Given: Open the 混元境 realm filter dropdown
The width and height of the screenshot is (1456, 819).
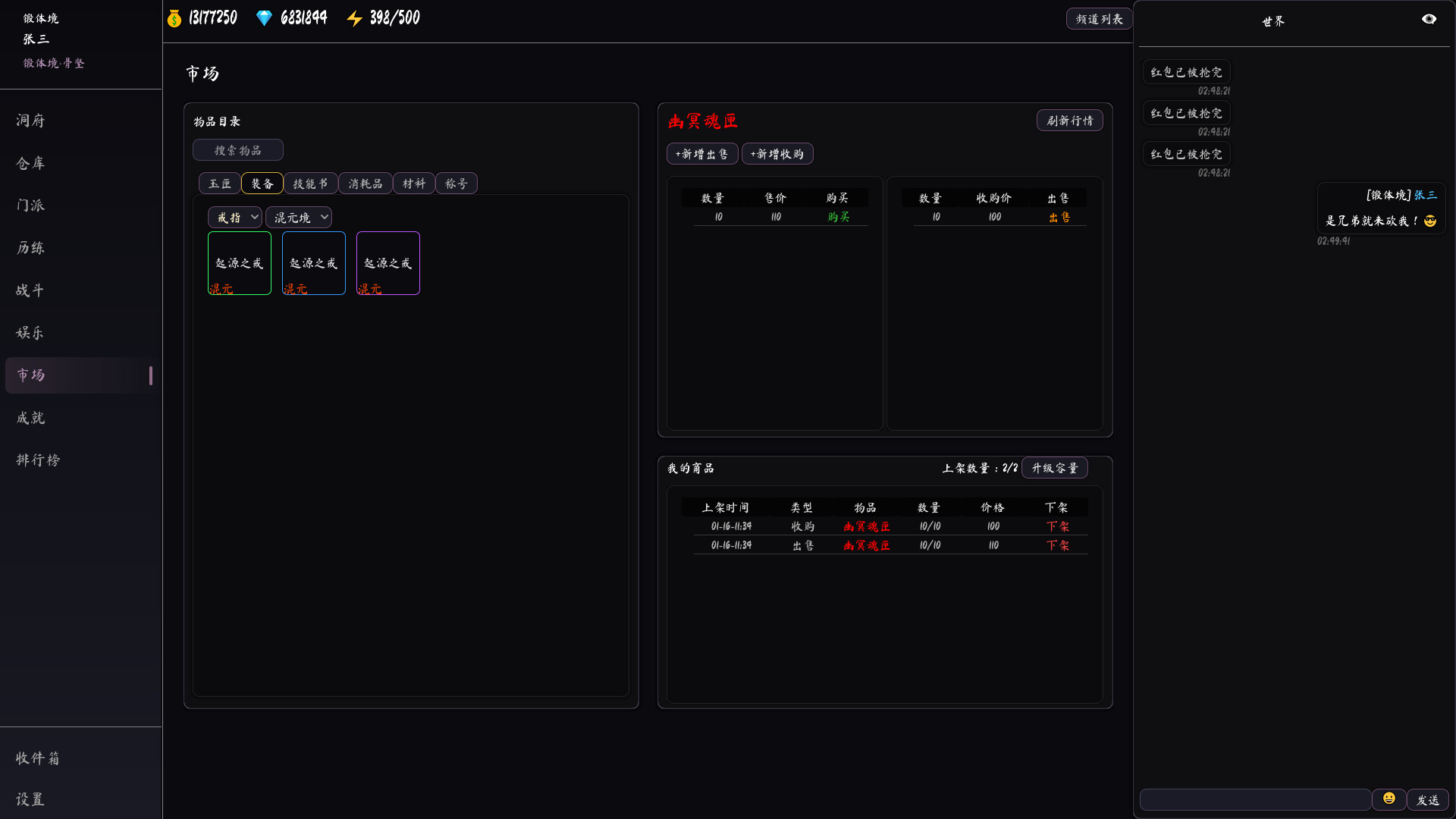Looking at the screenshot, I should point(299,217).
